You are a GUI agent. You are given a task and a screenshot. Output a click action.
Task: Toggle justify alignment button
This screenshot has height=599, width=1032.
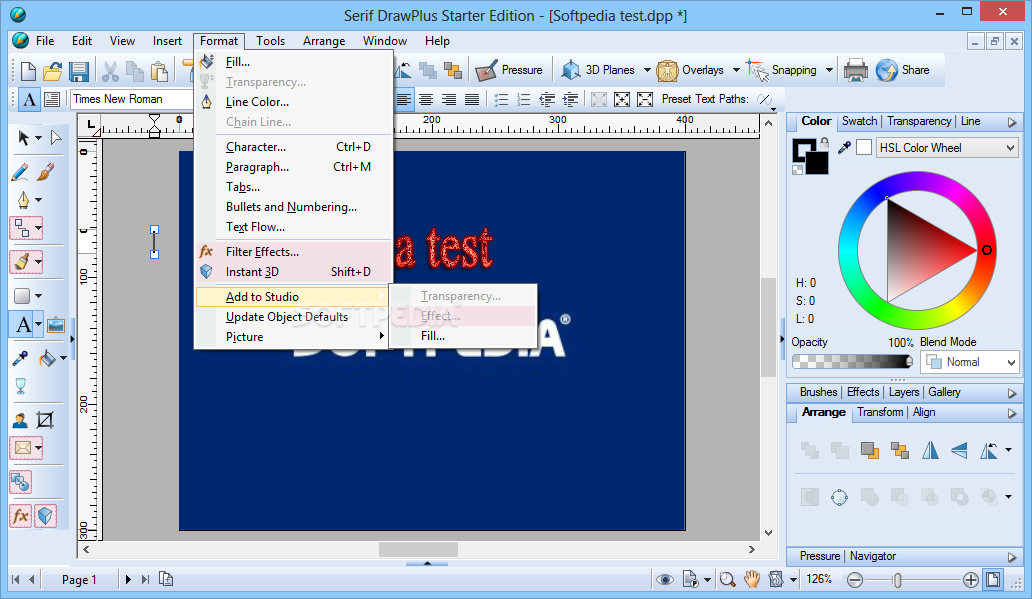[472, 99]
